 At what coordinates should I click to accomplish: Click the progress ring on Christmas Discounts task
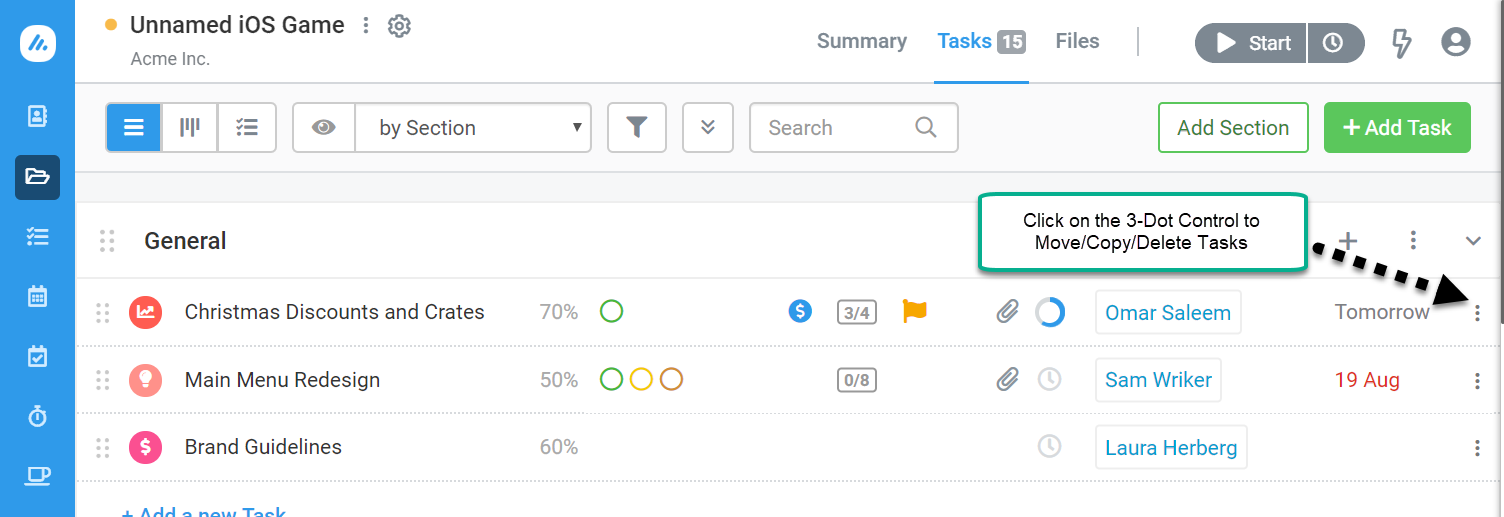pyautogui.click(x=1050, y=312)
